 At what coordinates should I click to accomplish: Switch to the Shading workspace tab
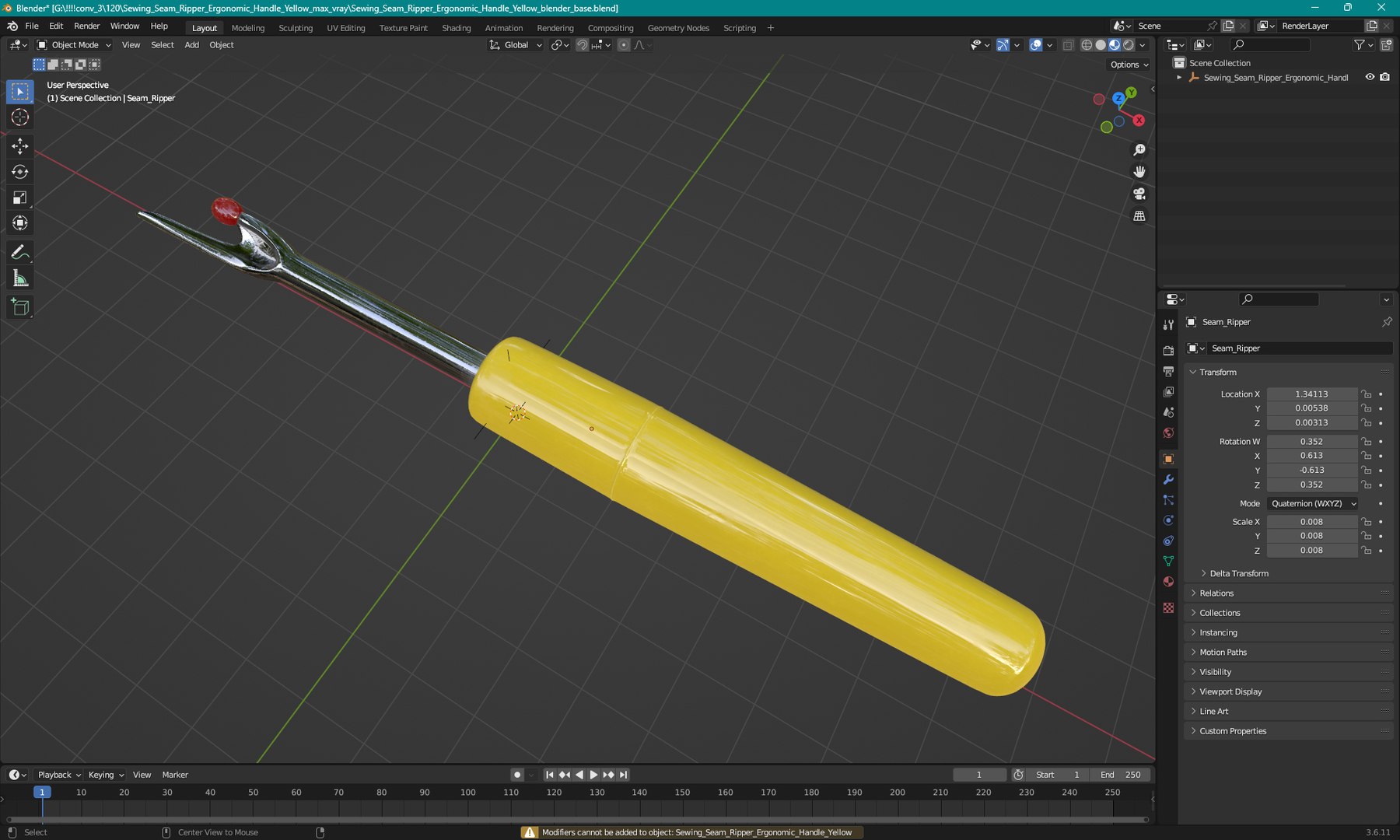pyautogui.click(x=457, y=28)
